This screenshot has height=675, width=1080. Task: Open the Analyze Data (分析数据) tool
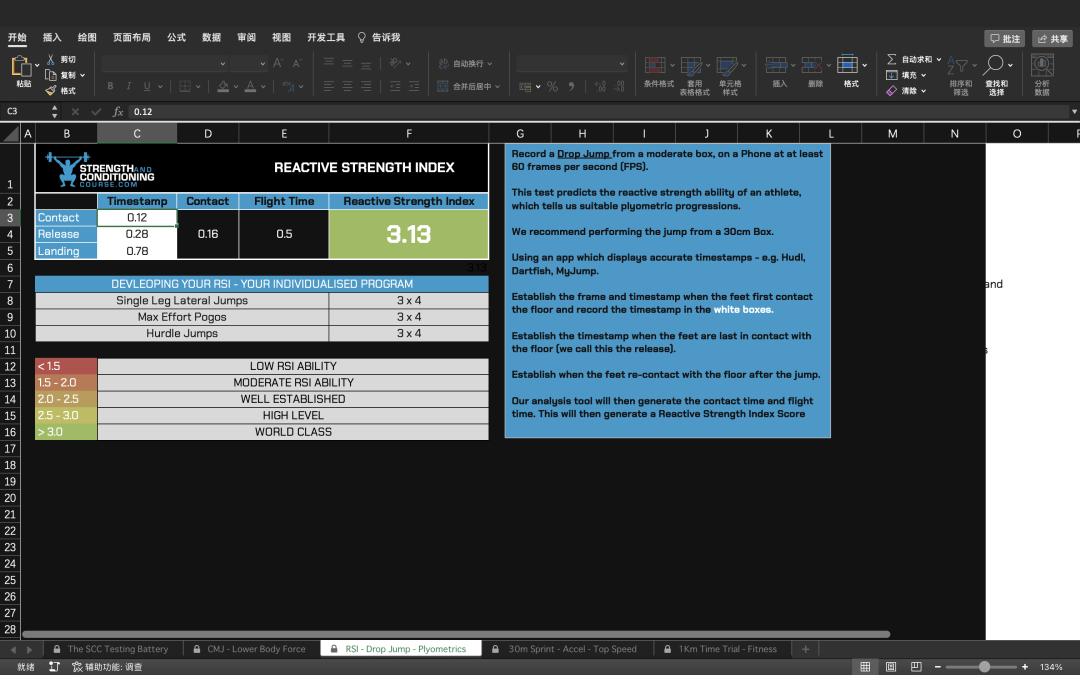1042,66
